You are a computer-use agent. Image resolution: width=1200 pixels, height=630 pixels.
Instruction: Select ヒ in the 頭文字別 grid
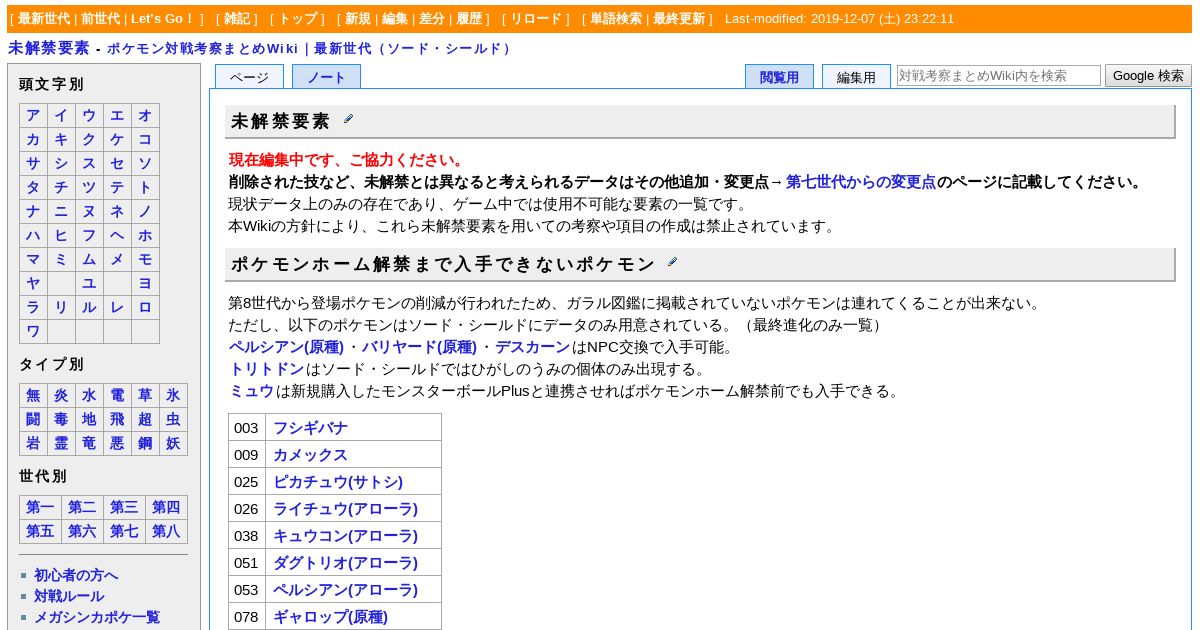pos(61,235)
